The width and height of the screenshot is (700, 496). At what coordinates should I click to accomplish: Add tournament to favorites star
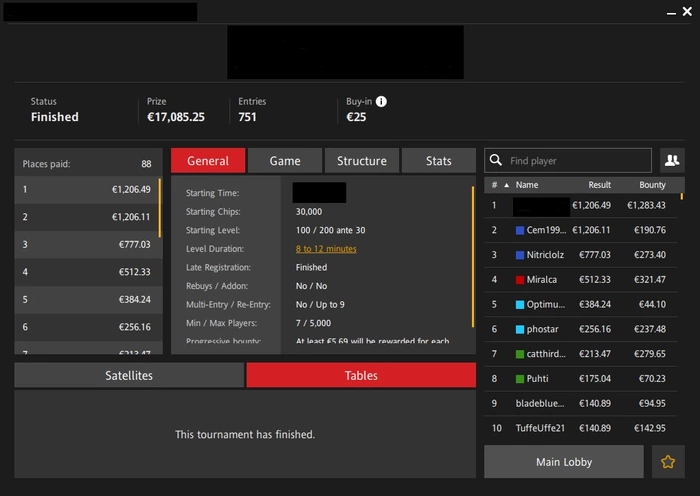668,462
